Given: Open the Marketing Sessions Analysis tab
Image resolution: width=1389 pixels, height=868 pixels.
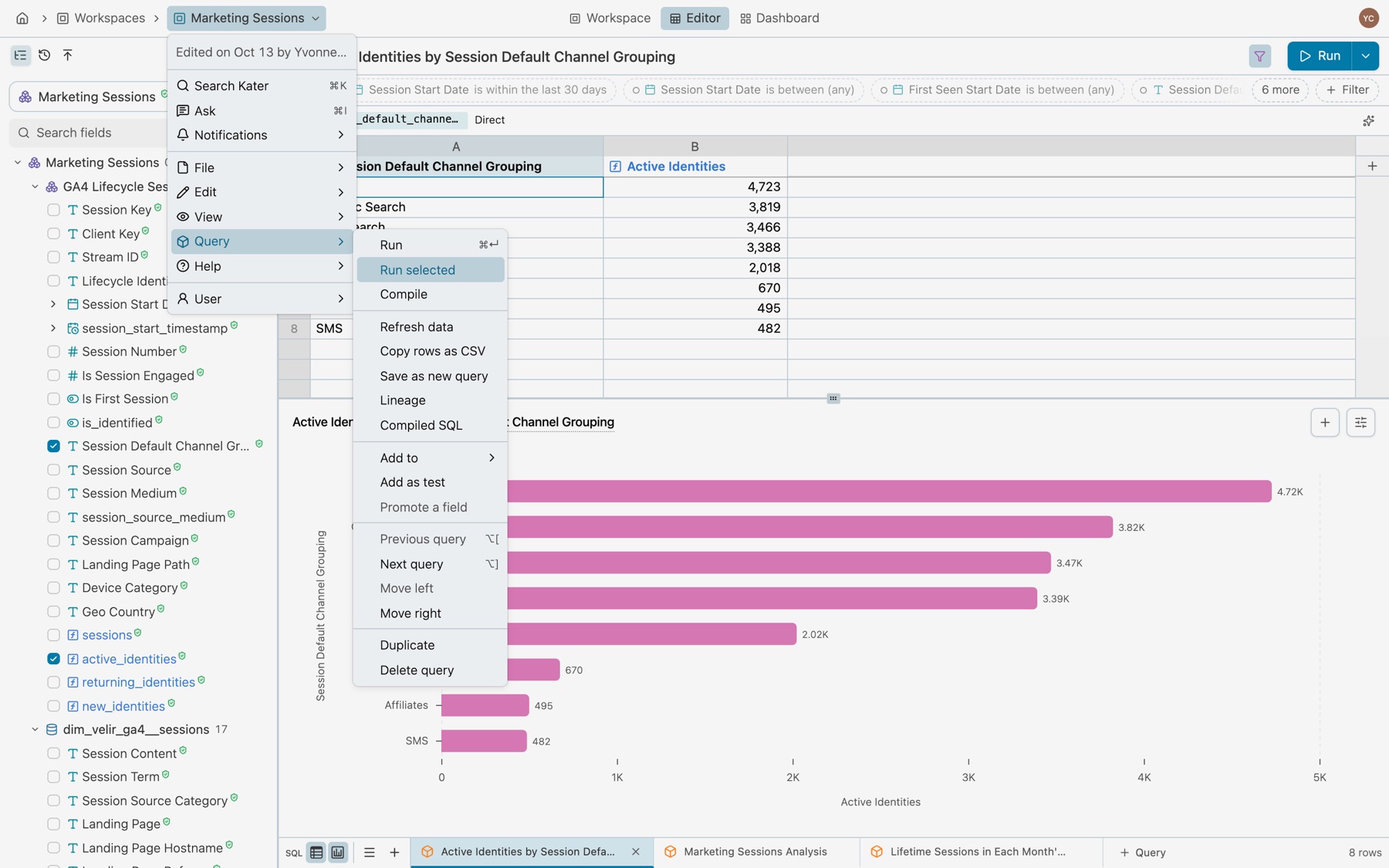Looking at the screenshot, I should point(755,852).
